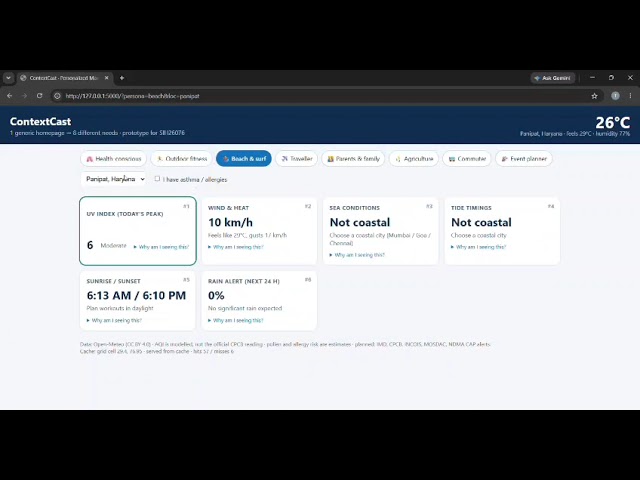Open Chrome three-dot menu
640x480 pixels.
click(x=630, y=96)
